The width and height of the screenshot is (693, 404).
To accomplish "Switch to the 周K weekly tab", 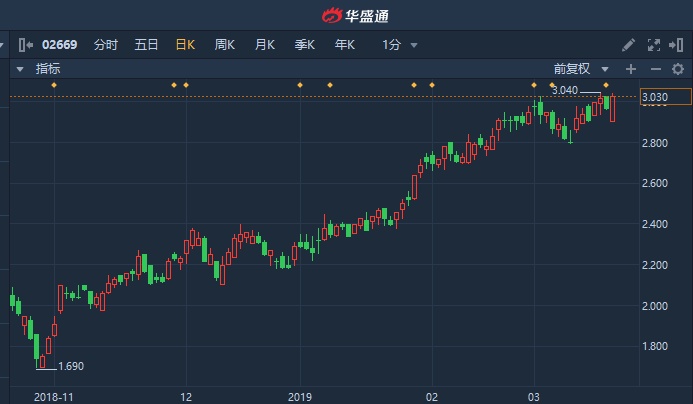I will tap(225, 45).
